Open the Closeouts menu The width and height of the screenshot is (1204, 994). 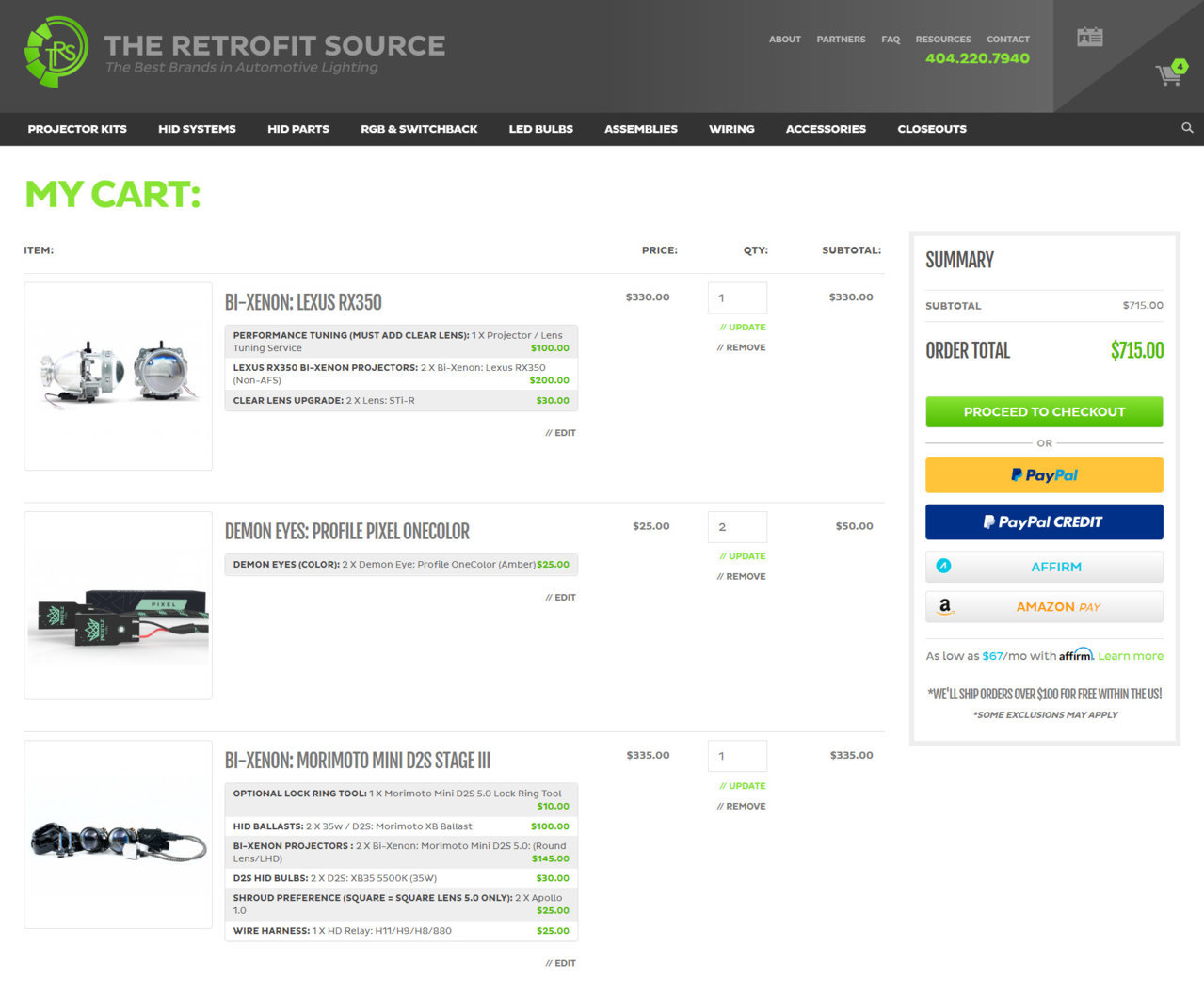click(x=932, y=129)
